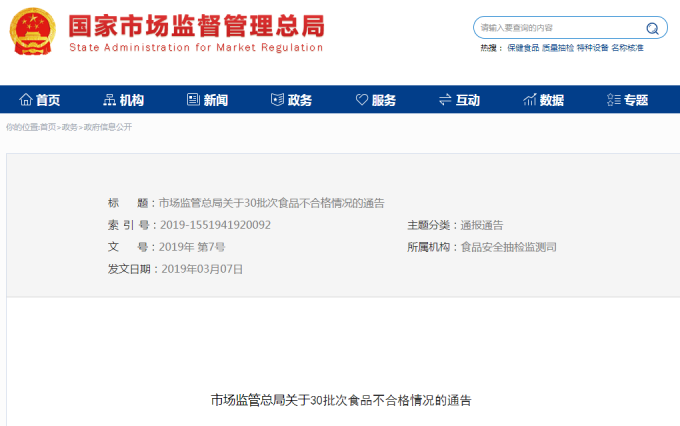Click the site title 国家市场监督管理总局

196,26
